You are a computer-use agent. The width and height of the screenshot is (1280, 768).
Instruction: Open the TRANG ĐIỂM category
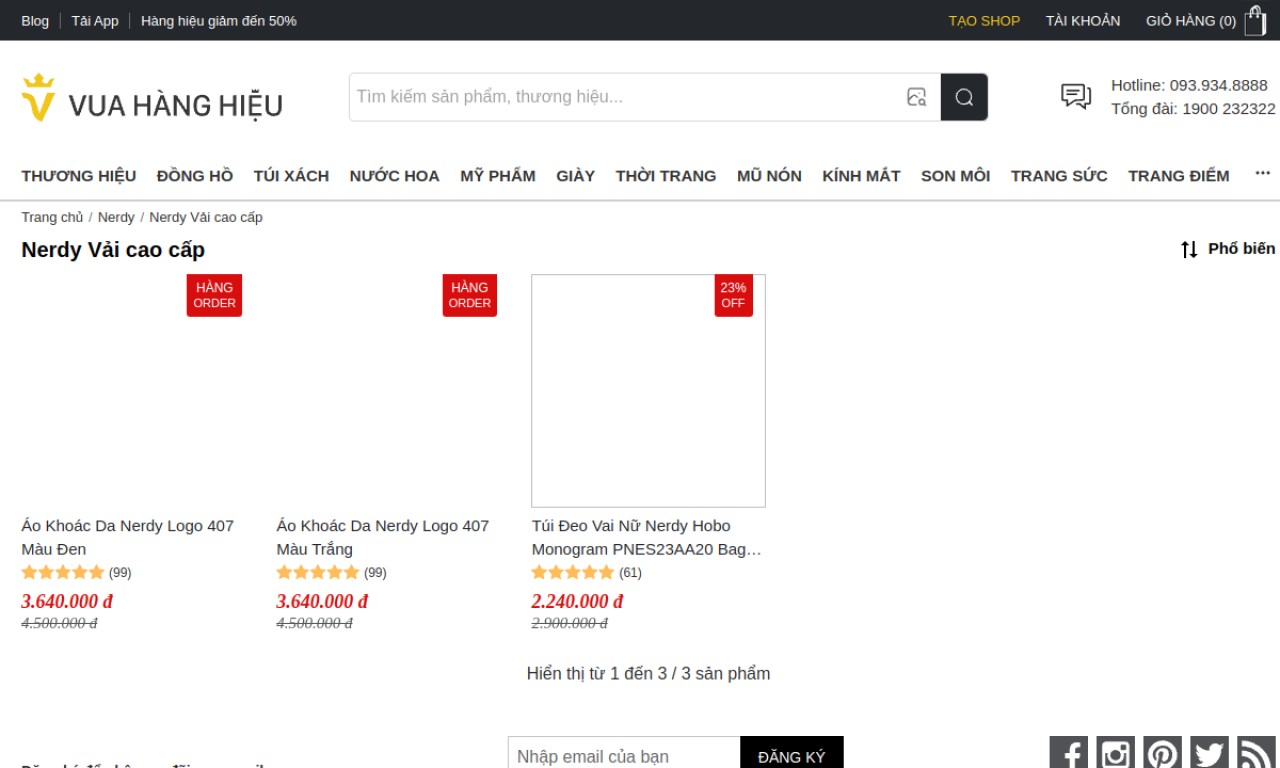click(1179, 176)
